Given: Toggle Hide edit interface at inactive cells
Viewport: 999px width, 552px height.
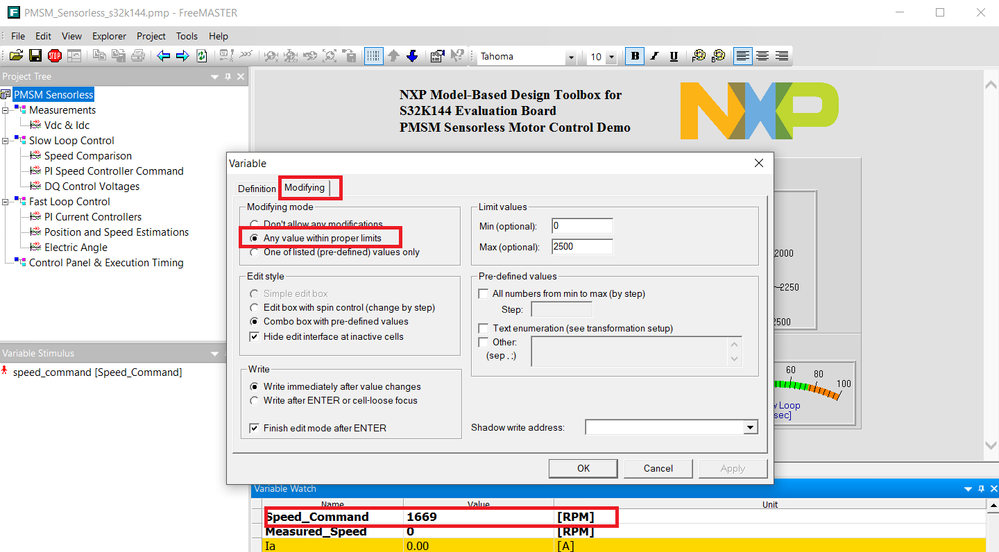Looking at the screenshot, I should pyautogui.click(x=254, y=337).
